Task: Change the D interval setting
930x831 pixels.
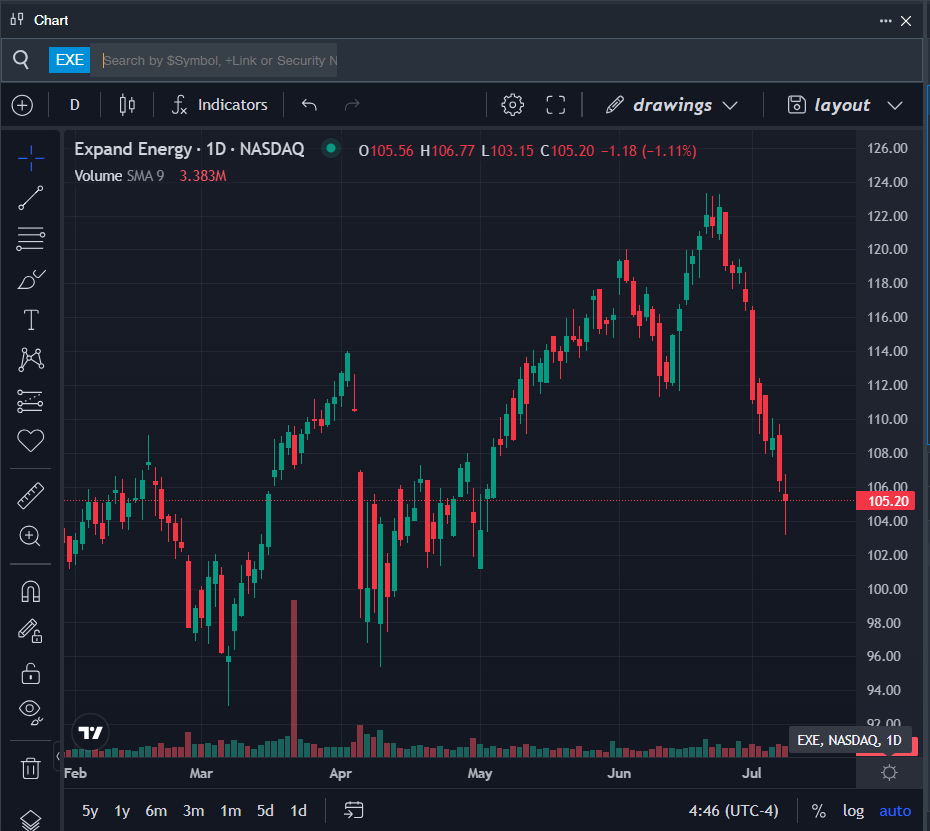Action: (x=75, y=105)
